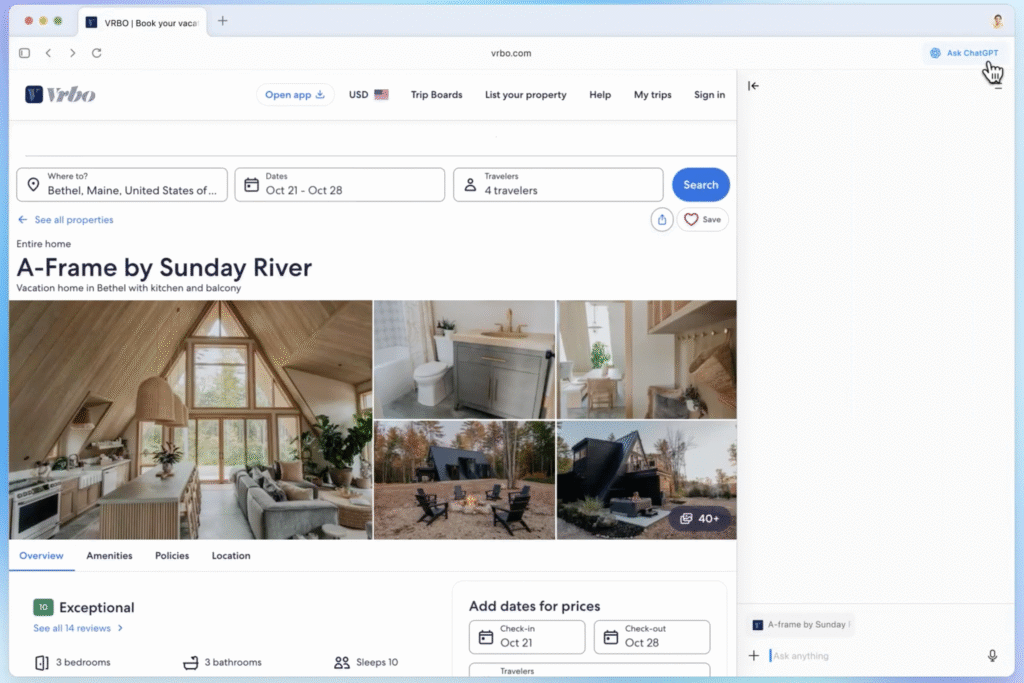Image resolution: width=1024 pixels, height=683 pixels.
Task: Open a new browser tab
Action: click(222, 21)
